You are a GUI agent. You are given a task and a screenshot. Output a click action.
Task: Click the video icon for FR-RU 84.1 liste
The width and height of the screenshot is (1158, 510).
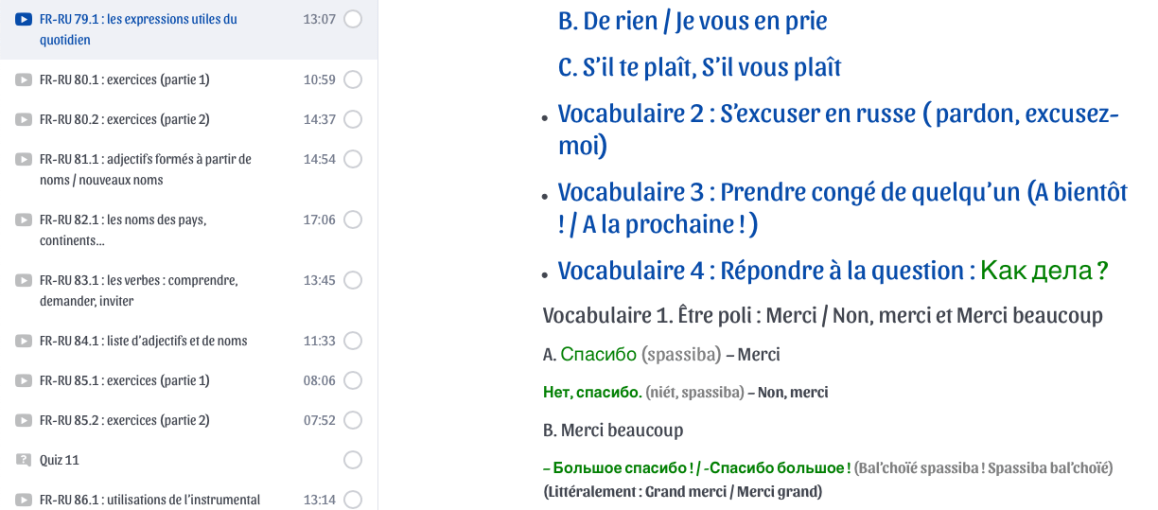pyautogui.click(x=23, y=341)
